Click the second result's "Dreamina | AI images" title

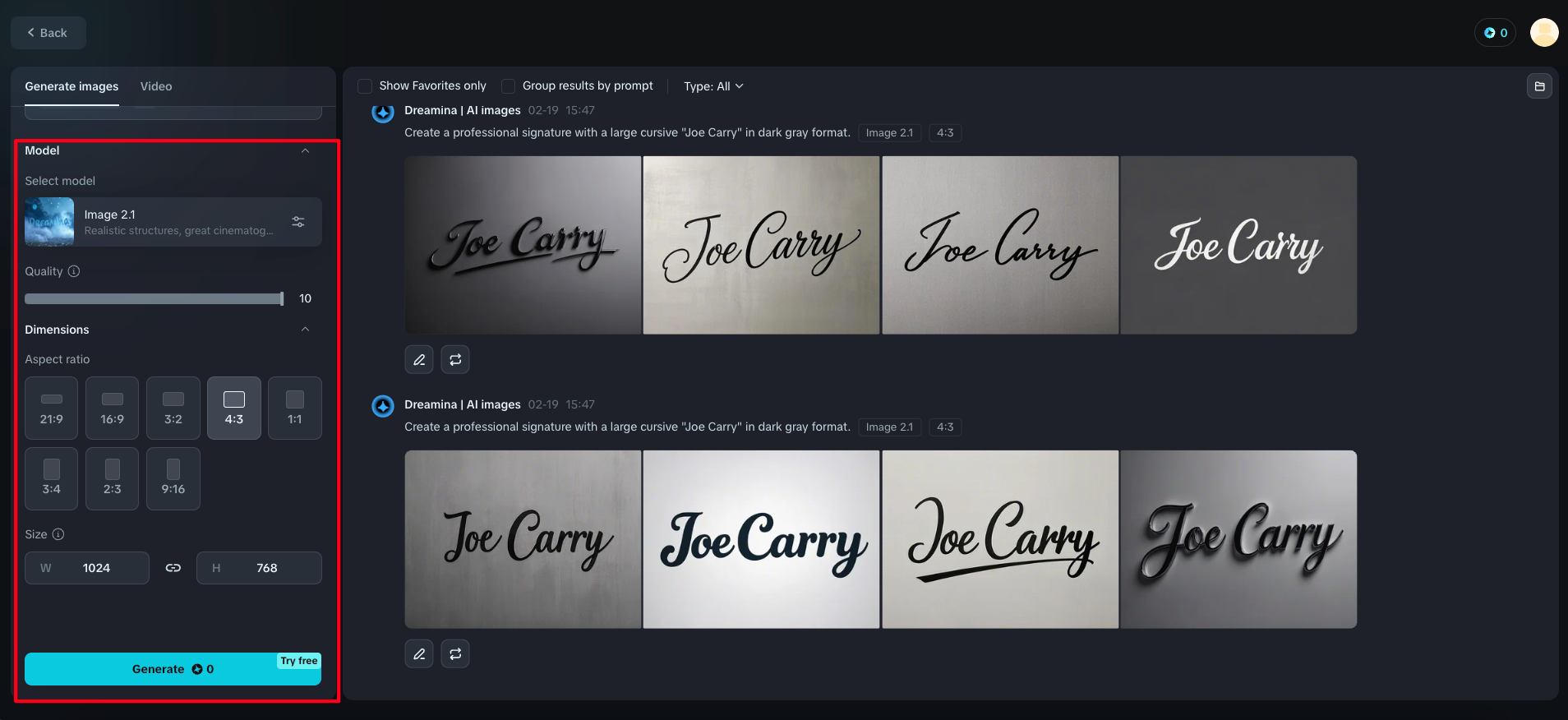463,404
